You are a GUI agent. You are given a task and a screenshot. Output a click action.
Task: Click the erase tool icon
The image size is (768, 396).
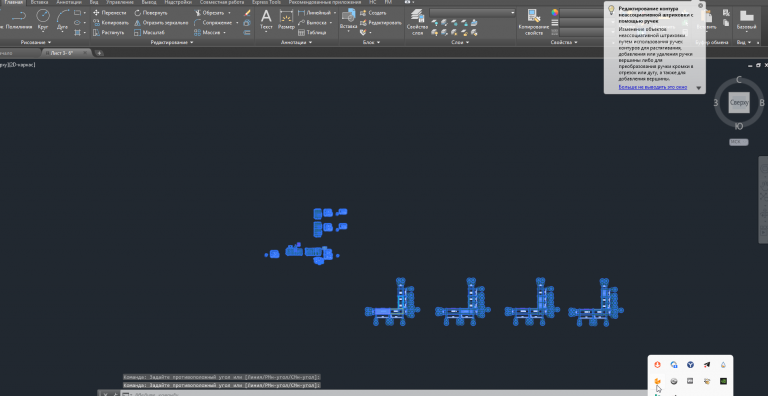point(247,13)
